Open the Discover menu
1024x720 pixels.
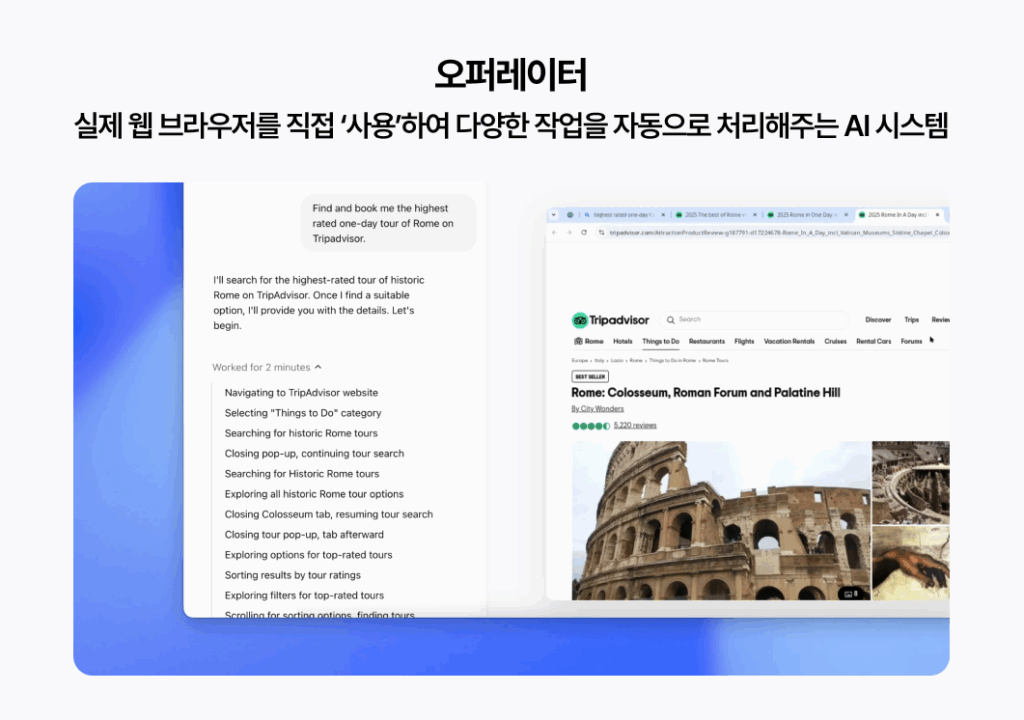coord(878,320)
